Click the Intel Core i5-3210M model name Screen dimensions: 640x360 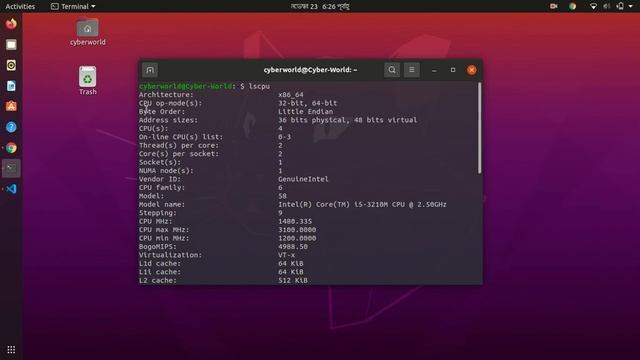click(x=362, y=204)
